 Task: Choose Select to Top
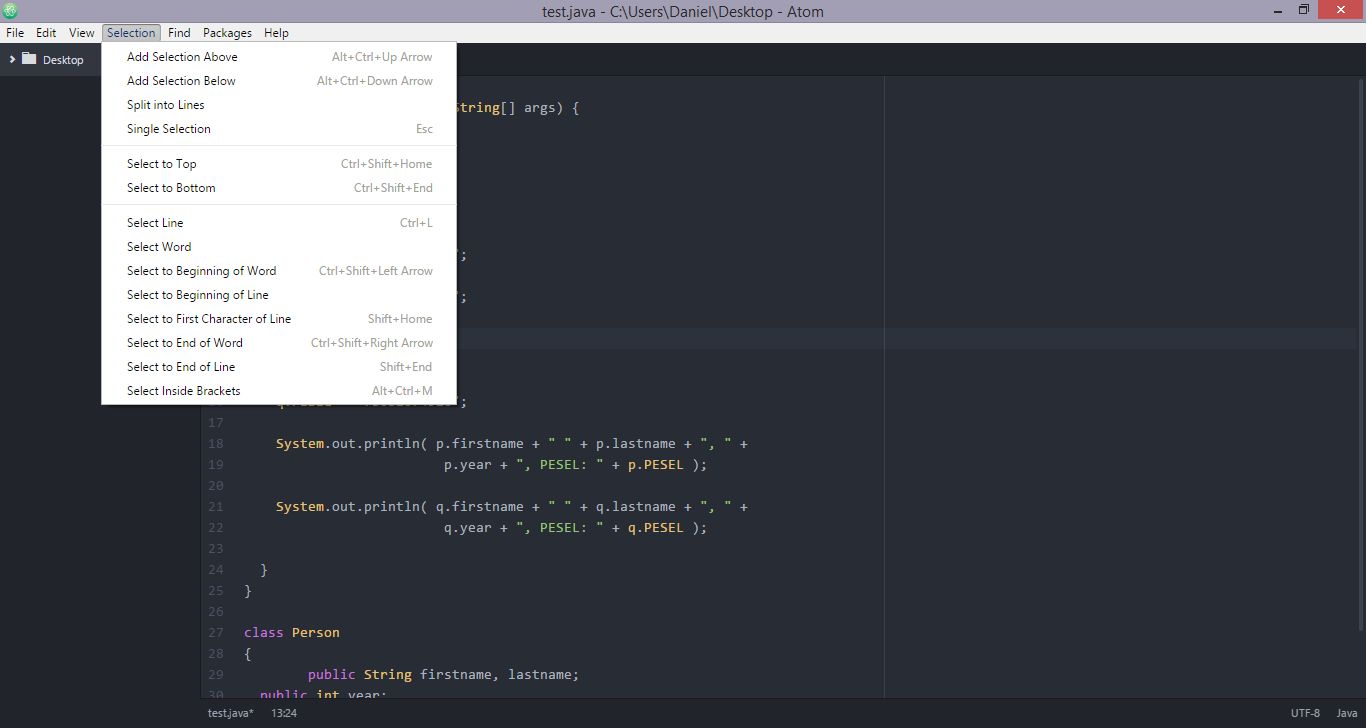pyautogui.click(x=279, y=164)
